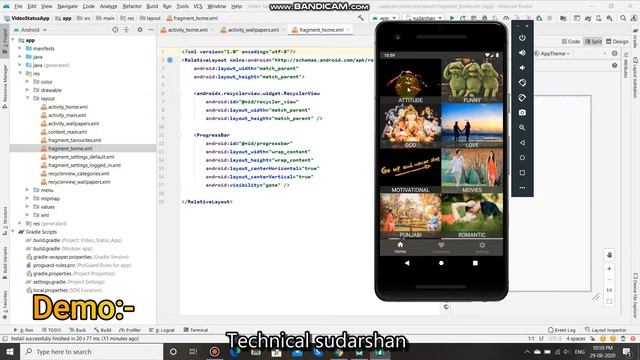Open emulator extended controls (three dots)
The image size is (640, 360).
click(x=522, y=188)
